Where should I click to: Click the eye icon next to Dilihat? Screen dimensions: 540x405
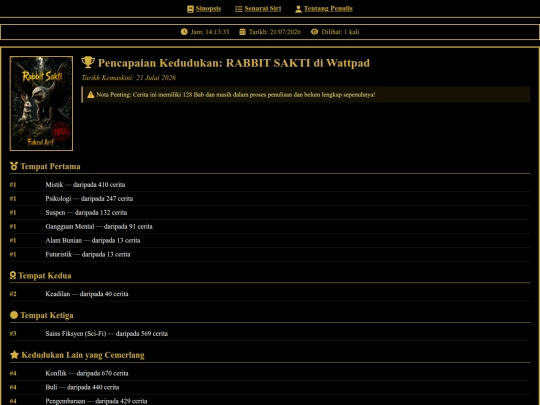(x=314, y=32)
